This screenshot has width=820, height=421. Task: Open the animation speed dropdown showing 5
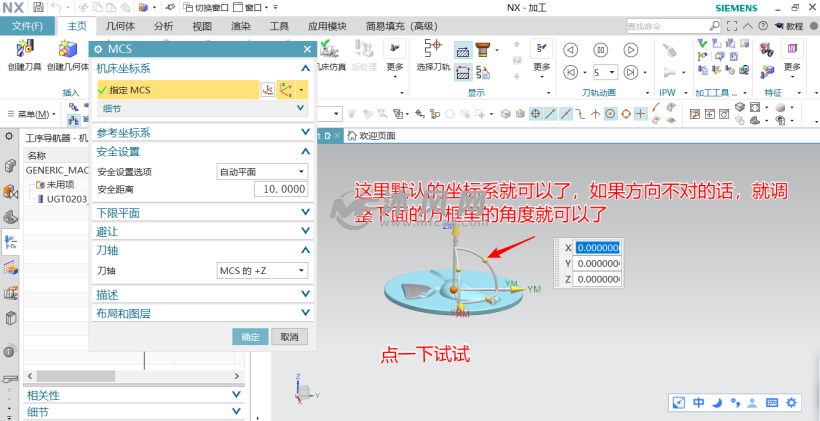click(x=605, y=72)
